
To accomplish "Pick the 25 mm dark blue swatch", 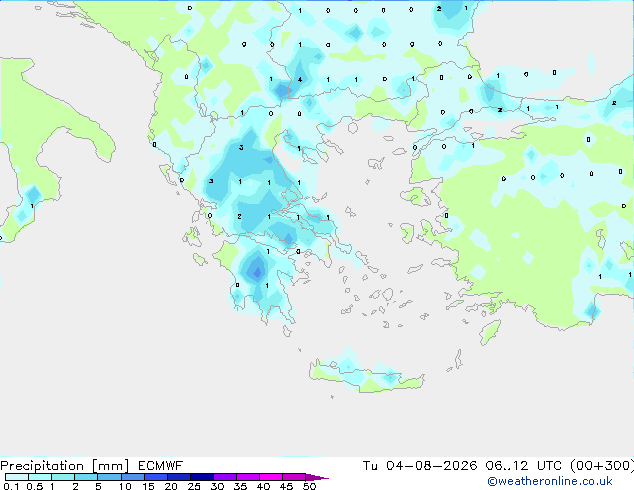I will pyautogui.click(x=202, y=477).
